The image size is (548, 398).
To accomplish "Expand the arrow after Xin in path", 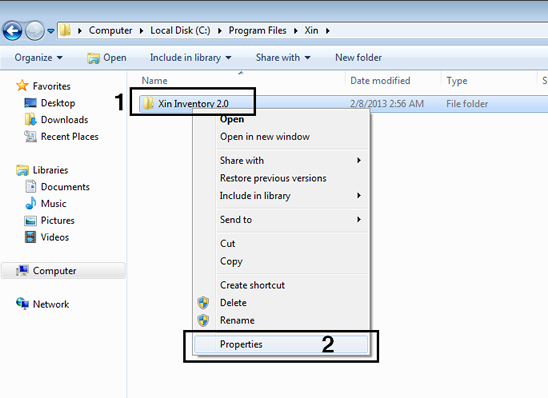I will coord(328,31).
